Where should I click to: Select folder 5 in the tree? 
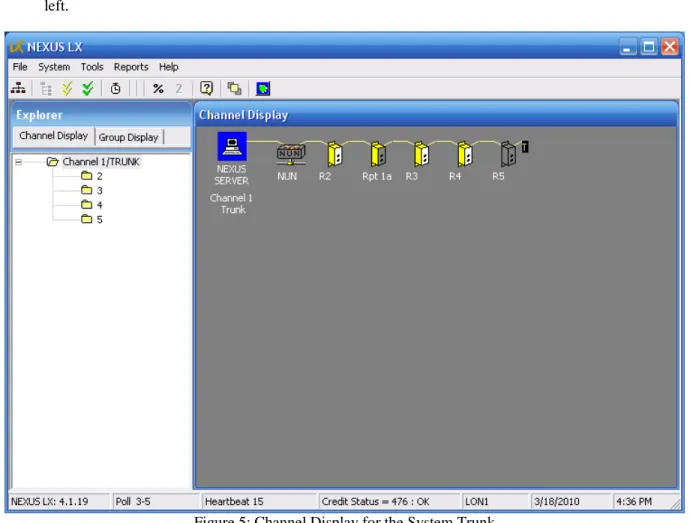[x=92, y=220]
